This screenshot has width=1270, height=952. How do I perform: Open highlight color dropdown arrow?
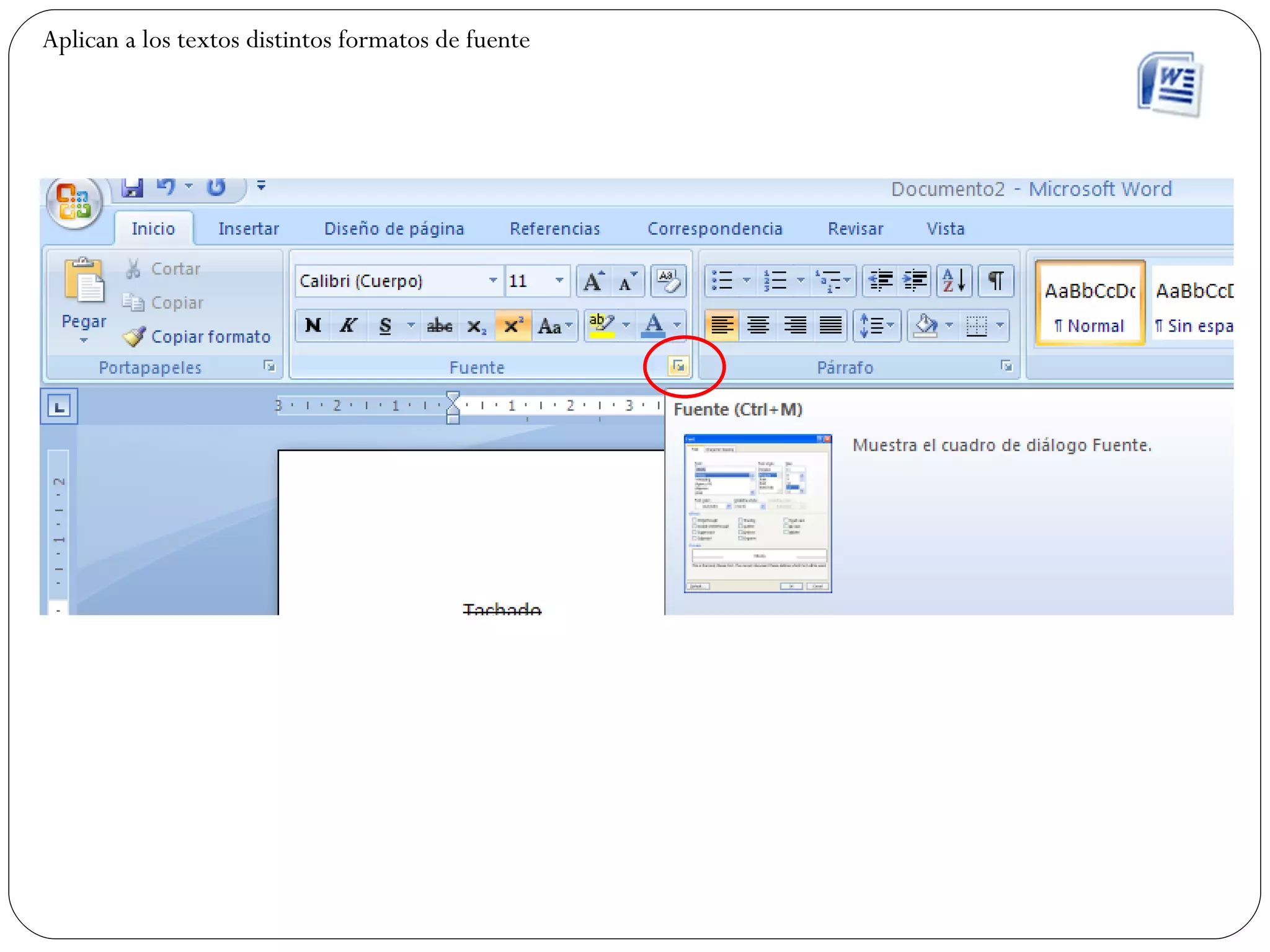click(x=626, y=325)
